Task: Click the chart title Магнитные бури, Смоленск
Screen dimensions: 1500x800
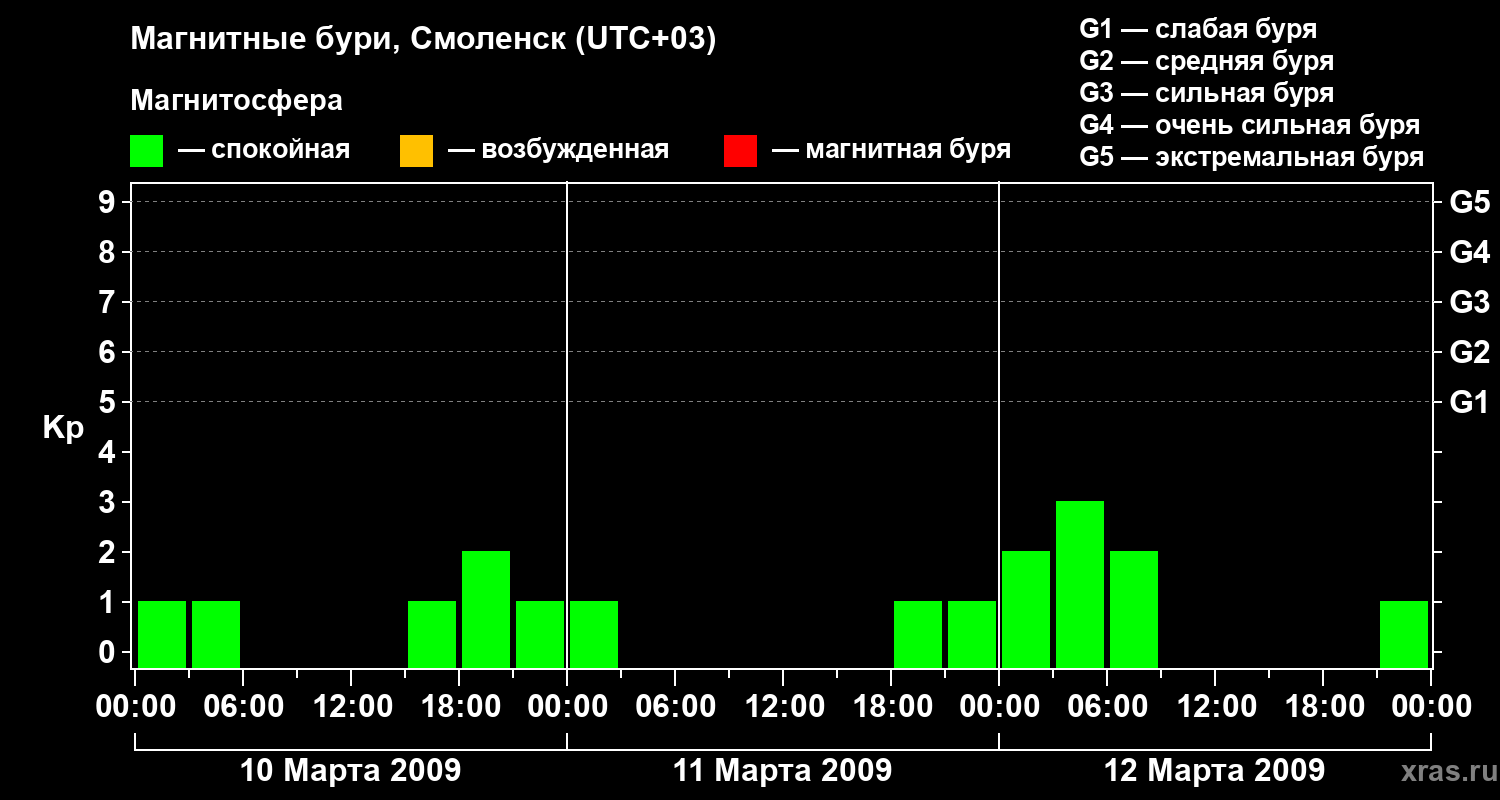Action: (423, 41)
